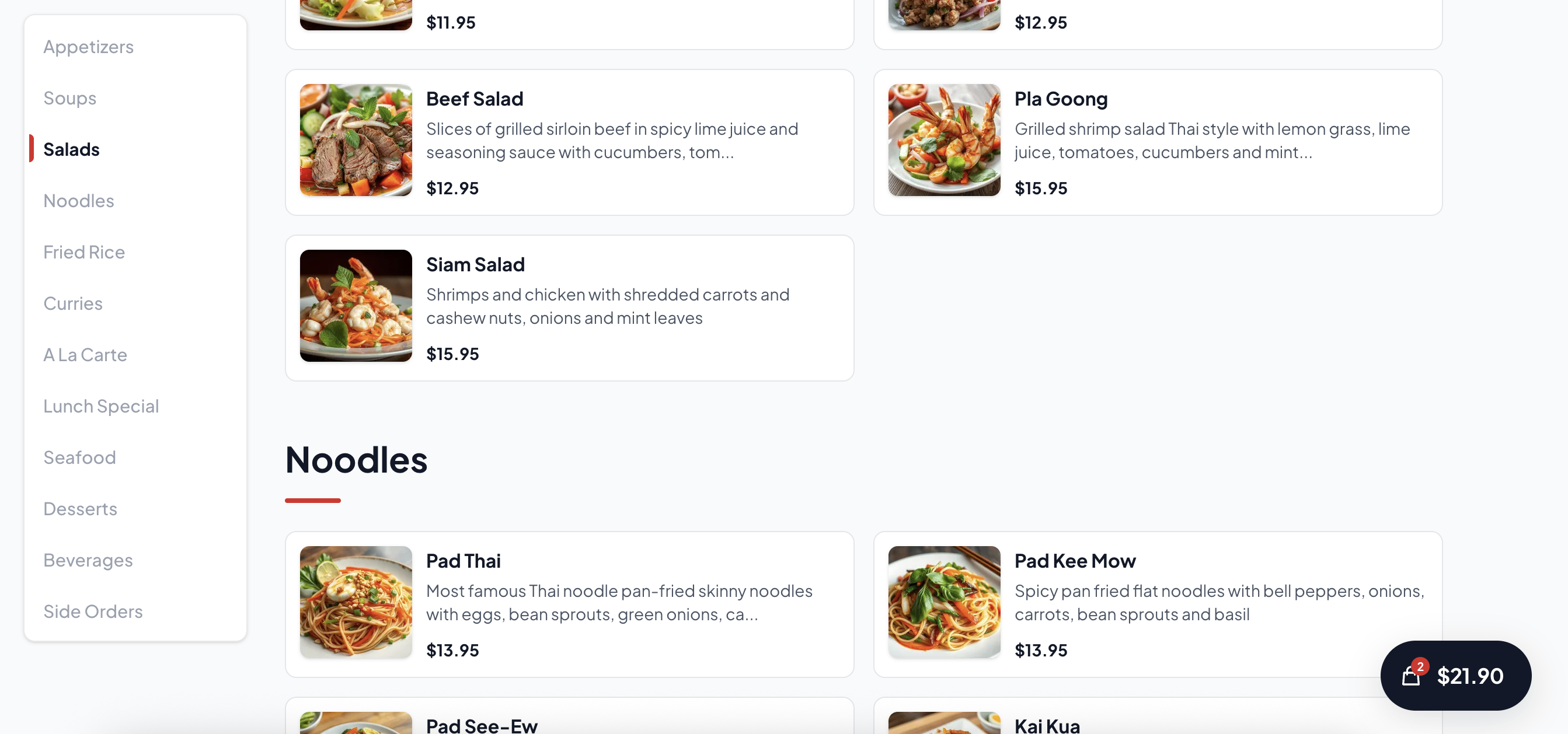Select the highlighted Salads category
The height and width of the screenshot is (734, 1568).
coord(71,149)
